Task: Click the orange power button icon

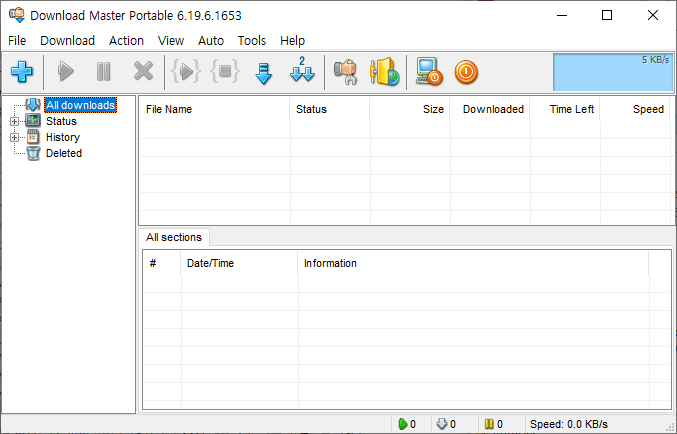Action: click(466, 72)
